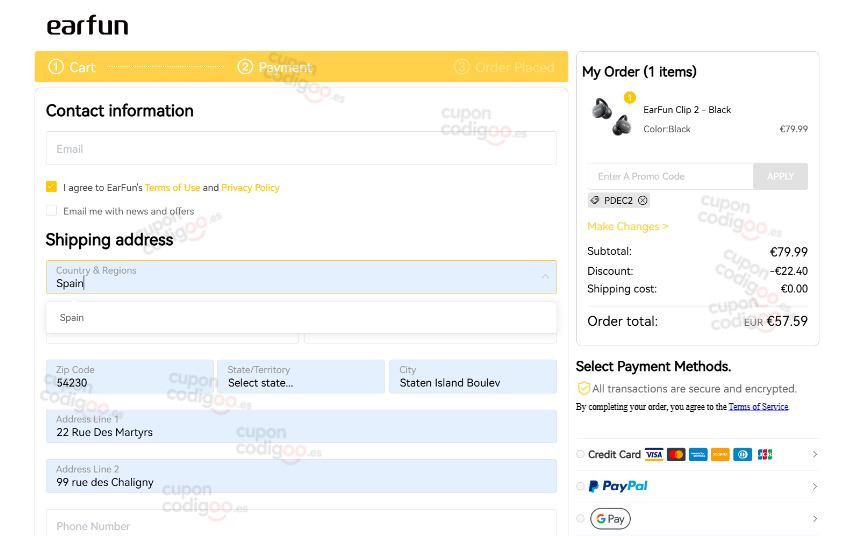Remove the PDEC2 promo code
The width and height of the screenshot is (855, 536).
(x=643, y=200)
